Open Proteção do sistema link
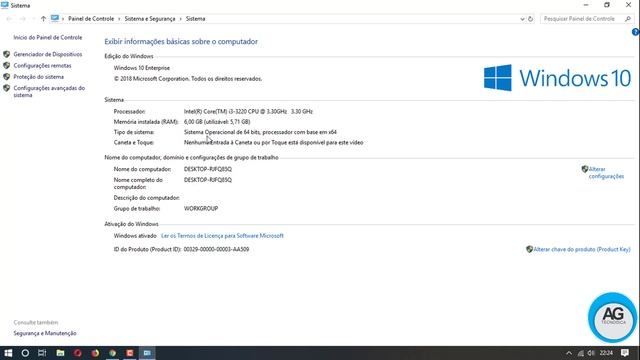The height and width of the screenshot is (360, 640). click(x=39, y=77)
